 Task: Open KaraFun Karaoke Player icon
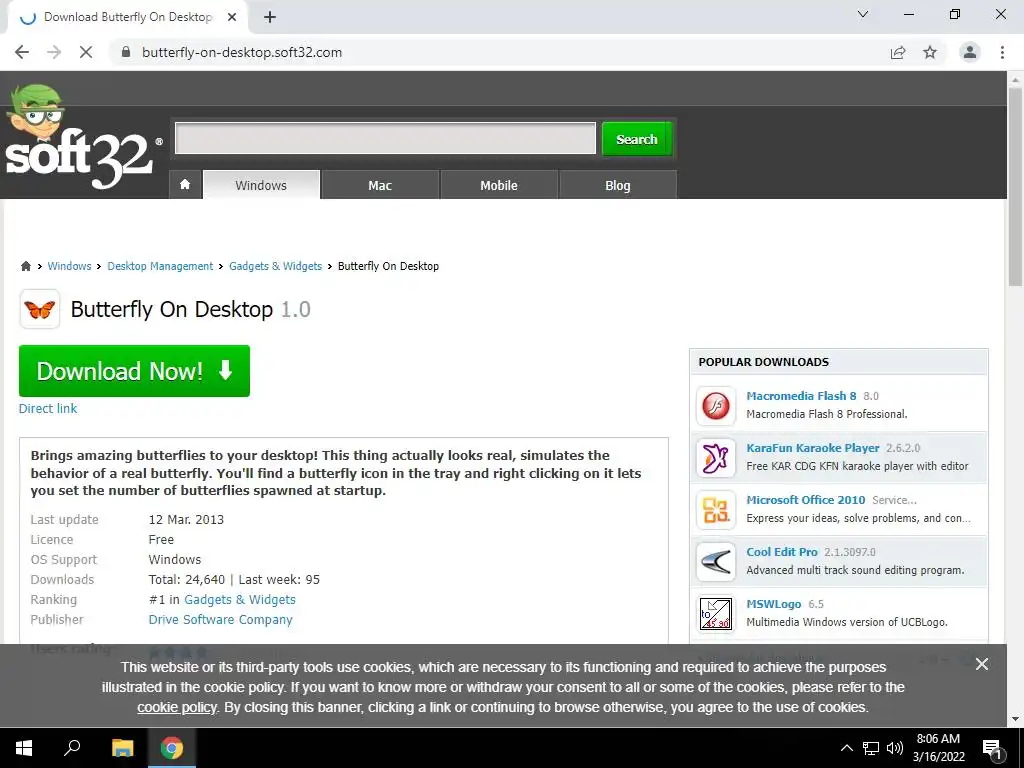coord(716,458)
